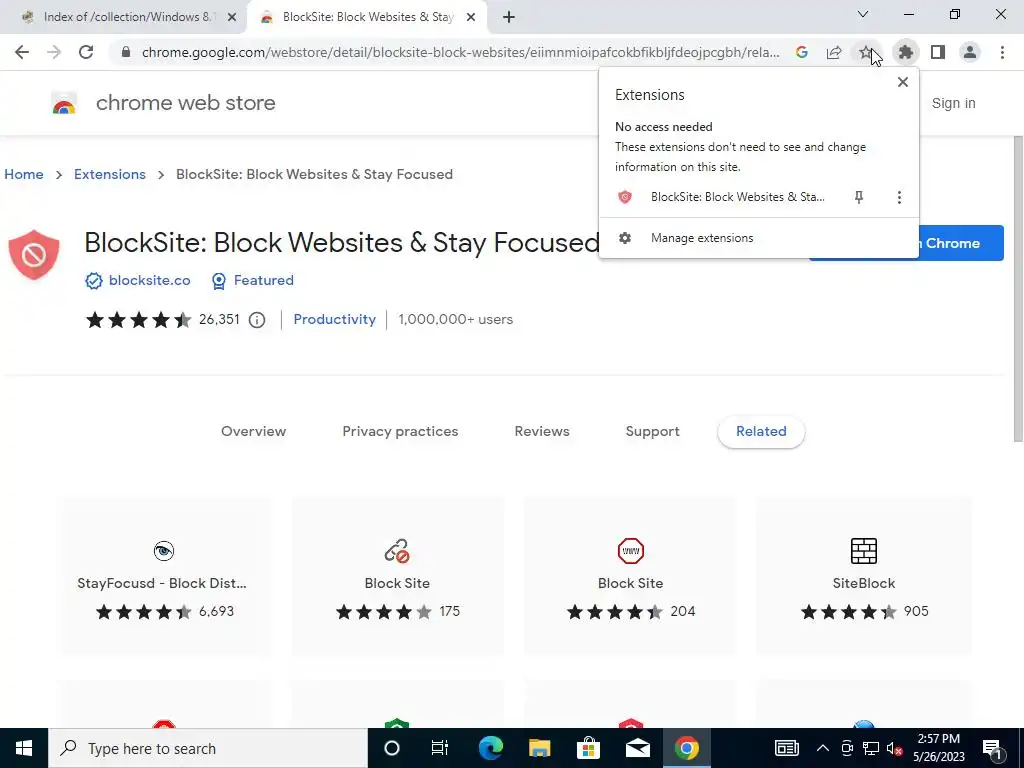This screenshot has width=1024, height=768.
Task: Select the Related tab
Action: [x=761, y=432]
